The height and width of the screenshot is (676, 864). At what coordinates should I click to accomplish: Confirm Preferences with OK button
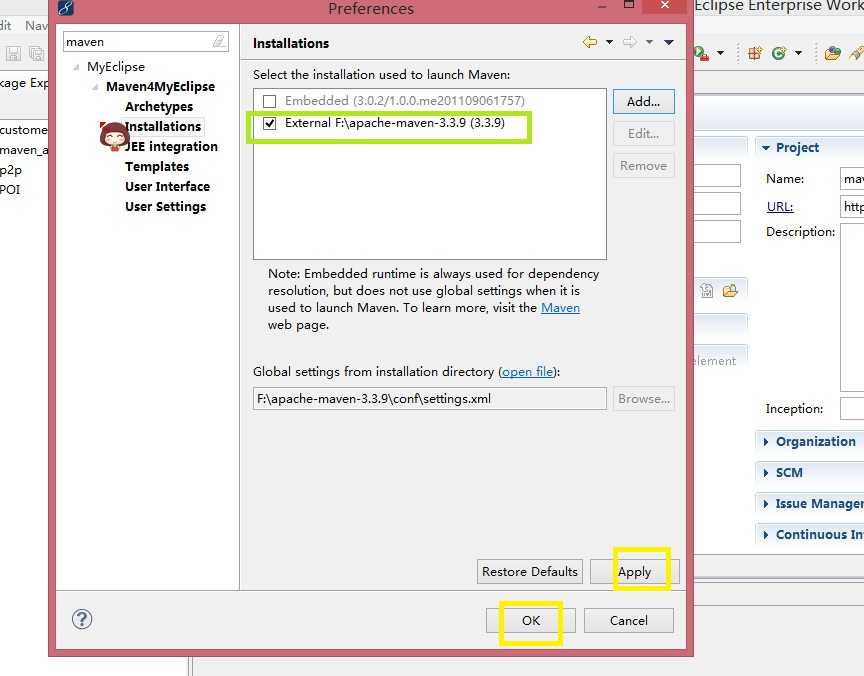(531, 620)
